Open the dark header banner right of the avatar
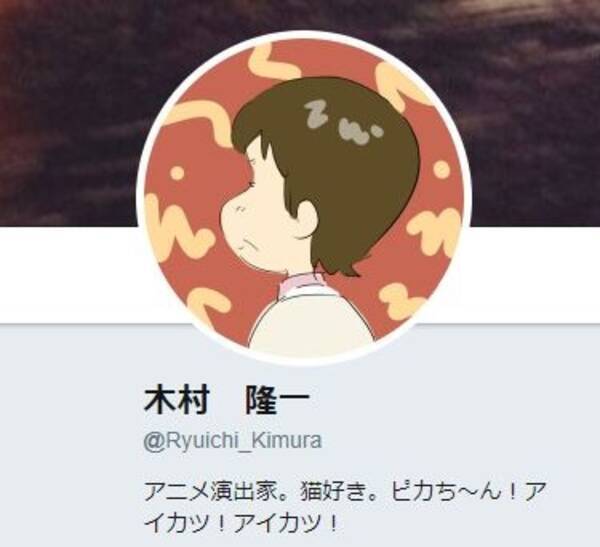600x547 pixels. click(536, 113)
